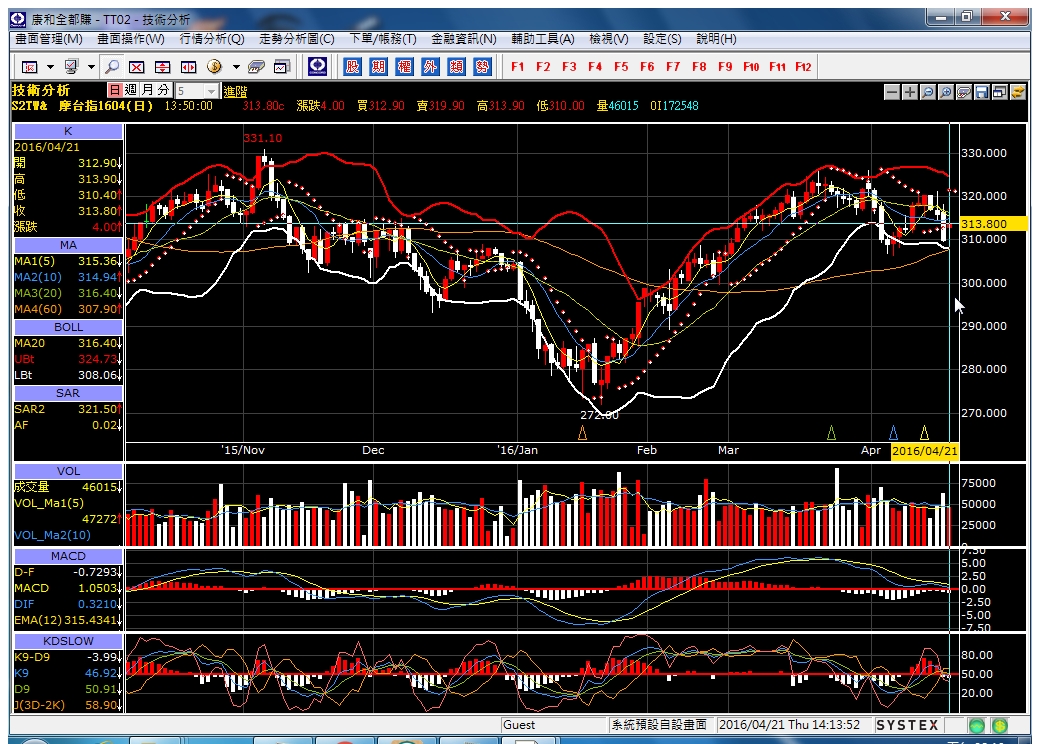
Task: Select 日 daily chart period
Action: pyautogui.click(x=115, y=90)
